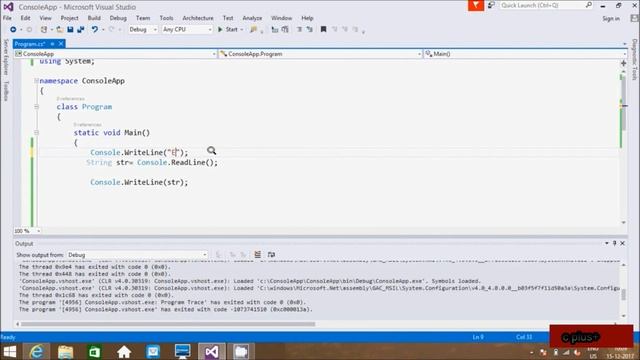The height and width of the screenshot is (360, 640).
Task: Select the Program.cs editor tab
Action: 30,44
